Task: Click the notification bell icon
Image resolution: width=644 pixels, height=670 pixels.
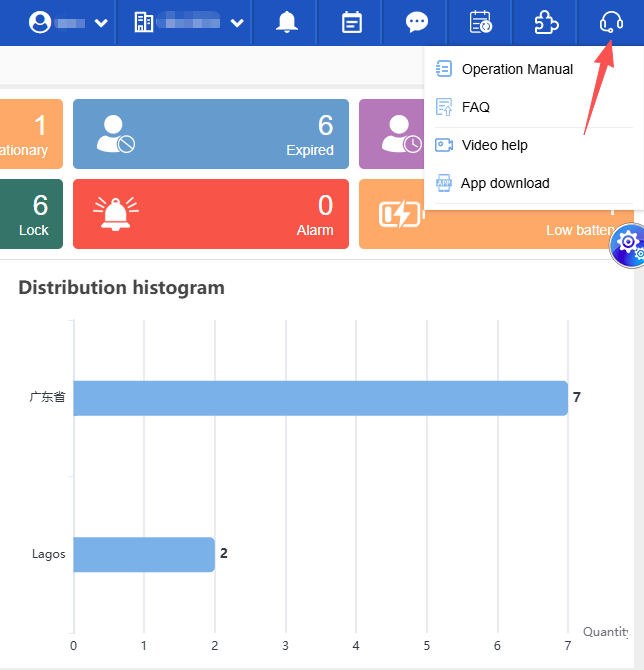Action: point(287,22)
